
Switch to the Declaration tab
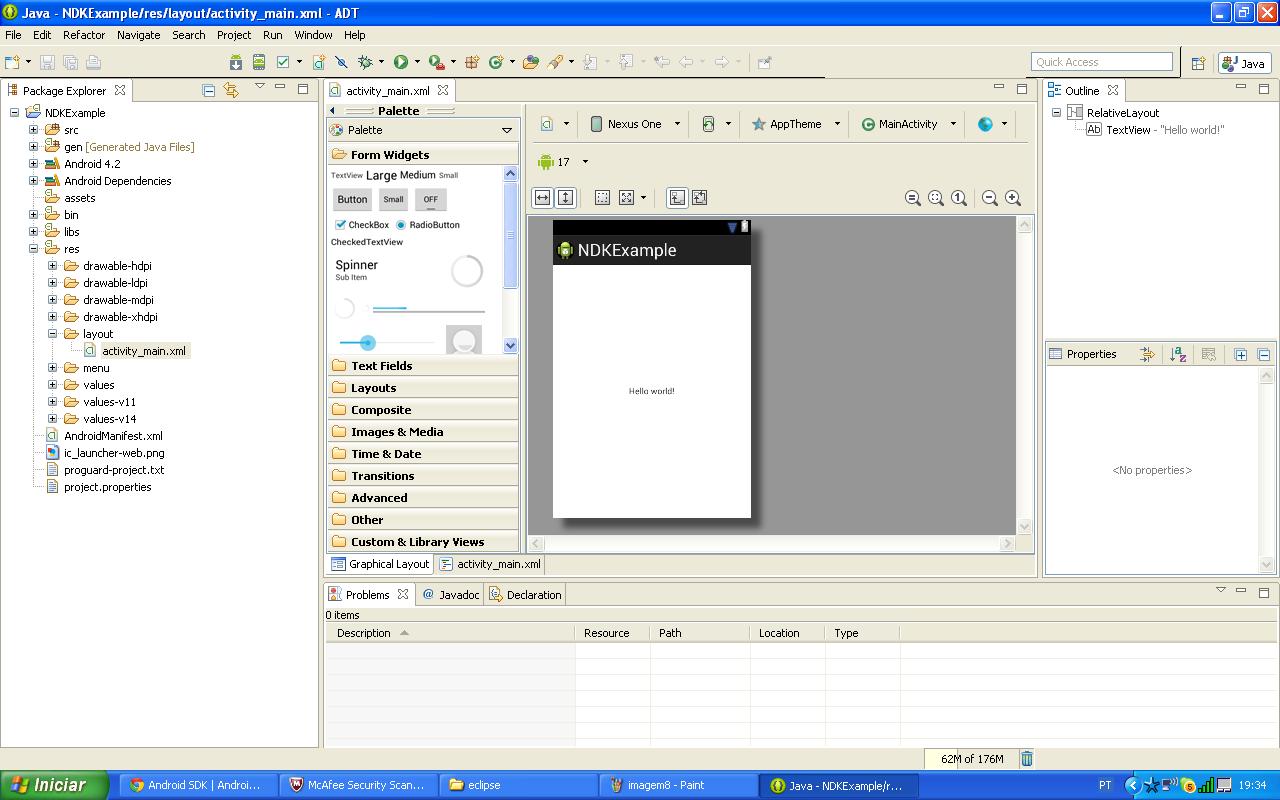[x=525, y=595]
